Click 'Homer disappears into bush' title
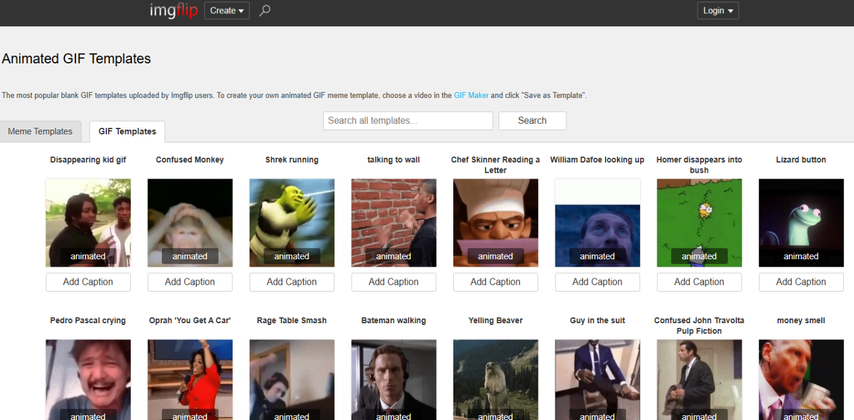The image size is (854, 420). coord(699,165)
